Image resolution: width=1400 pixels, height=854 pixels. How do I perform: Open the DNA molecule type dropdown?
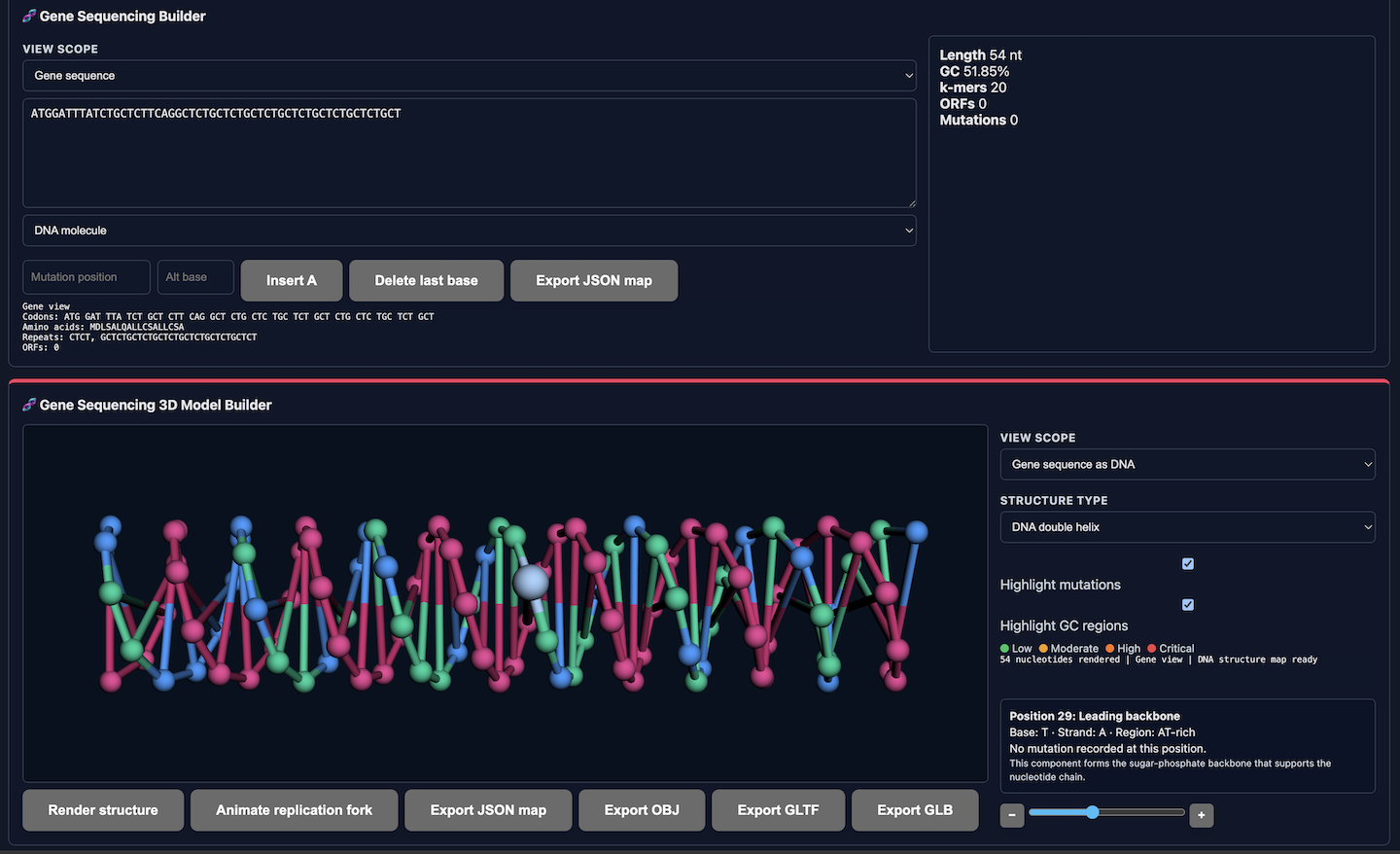coord(470,231)
